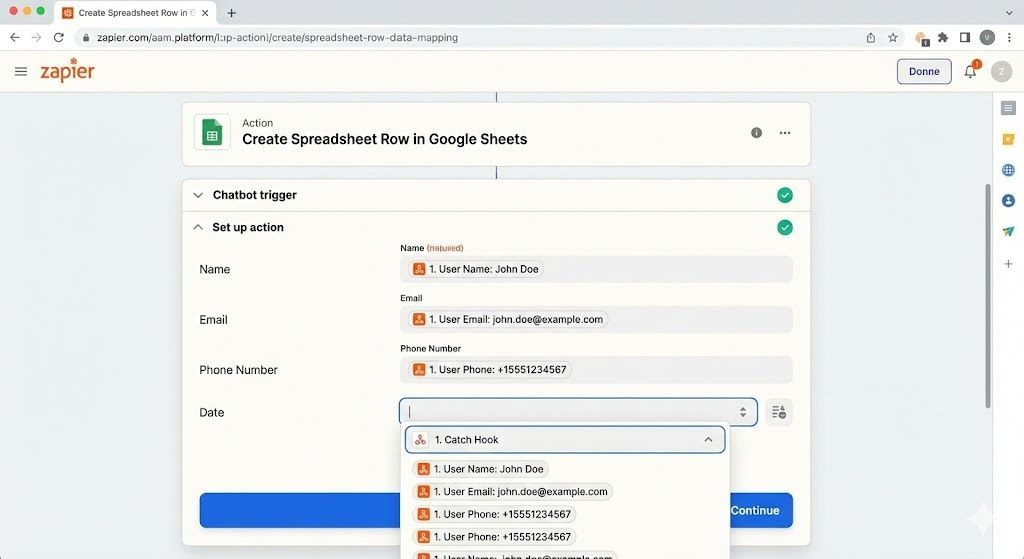The image size is (1024, 559).
Task: Click the Email field with User Email pill
Action: 596,319
